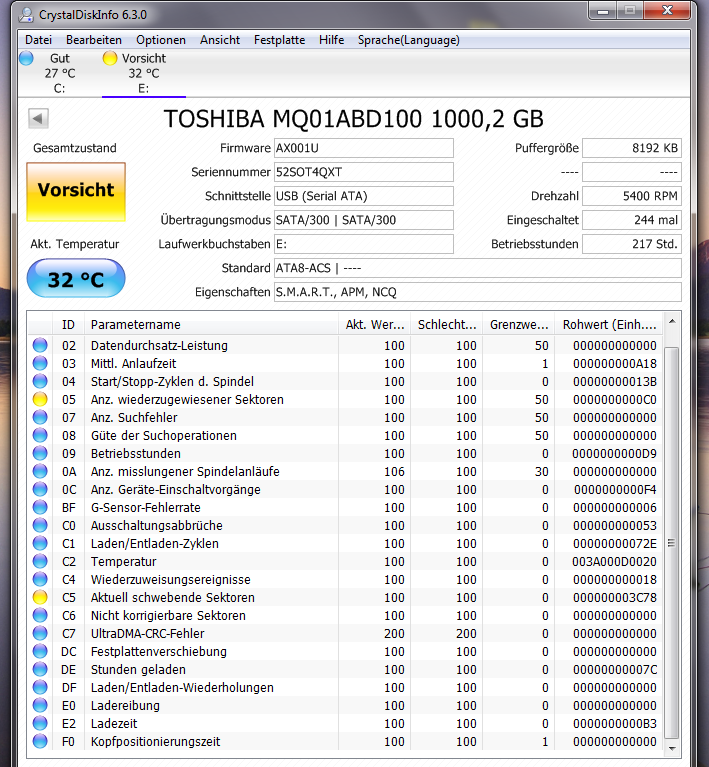709x767 pixels.
Task: Click the 32 °C temperature indicator
Action: tap(76, 279)
